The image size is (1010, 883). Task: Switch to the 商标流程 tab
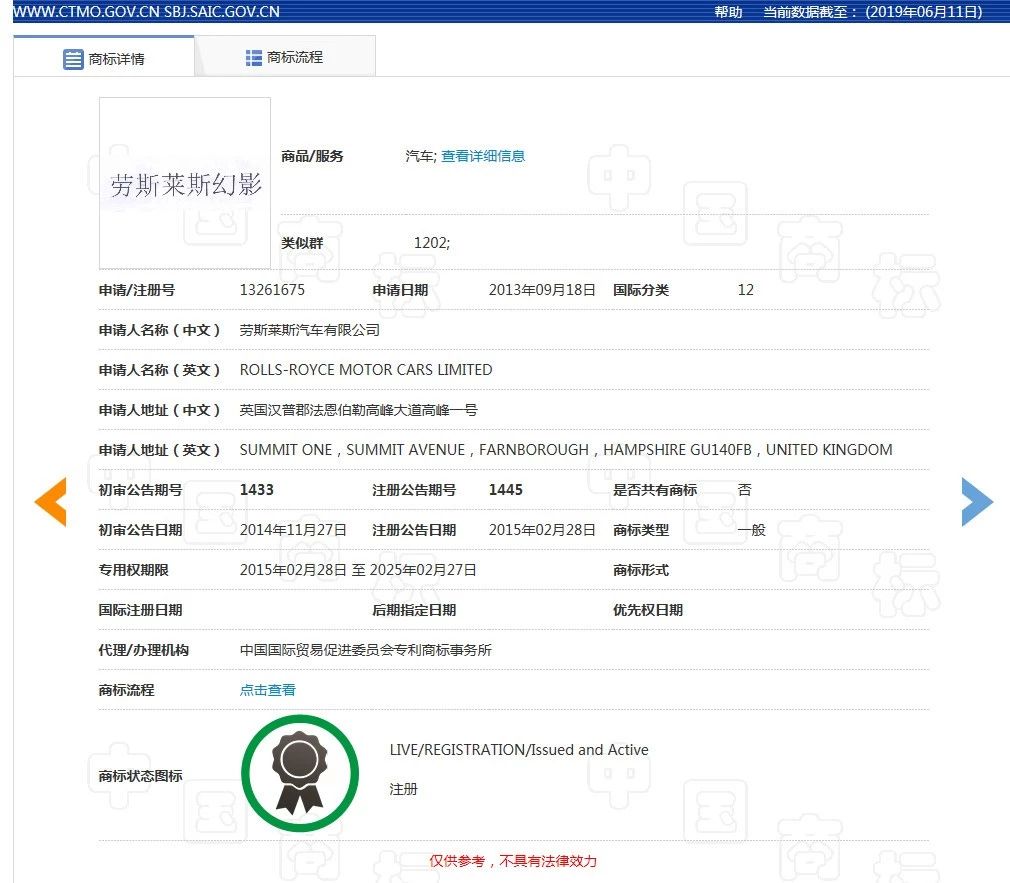tap(285, 57)
